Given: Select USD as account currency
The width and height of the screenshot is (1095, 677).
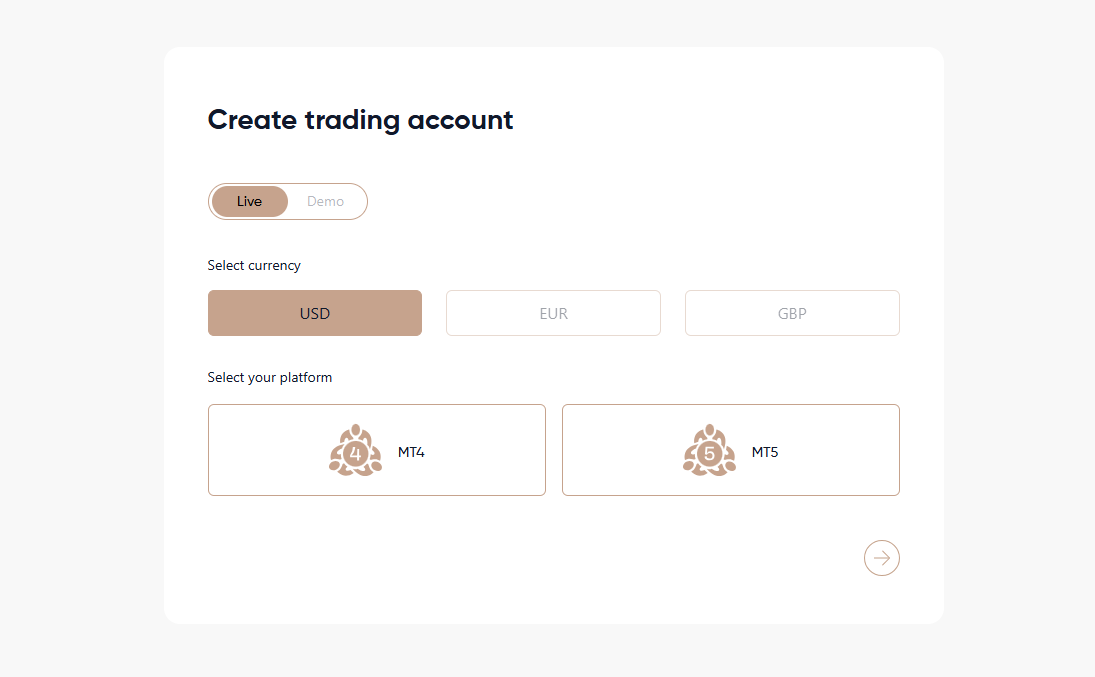Looking at the screenshot, I should (315, 313).
